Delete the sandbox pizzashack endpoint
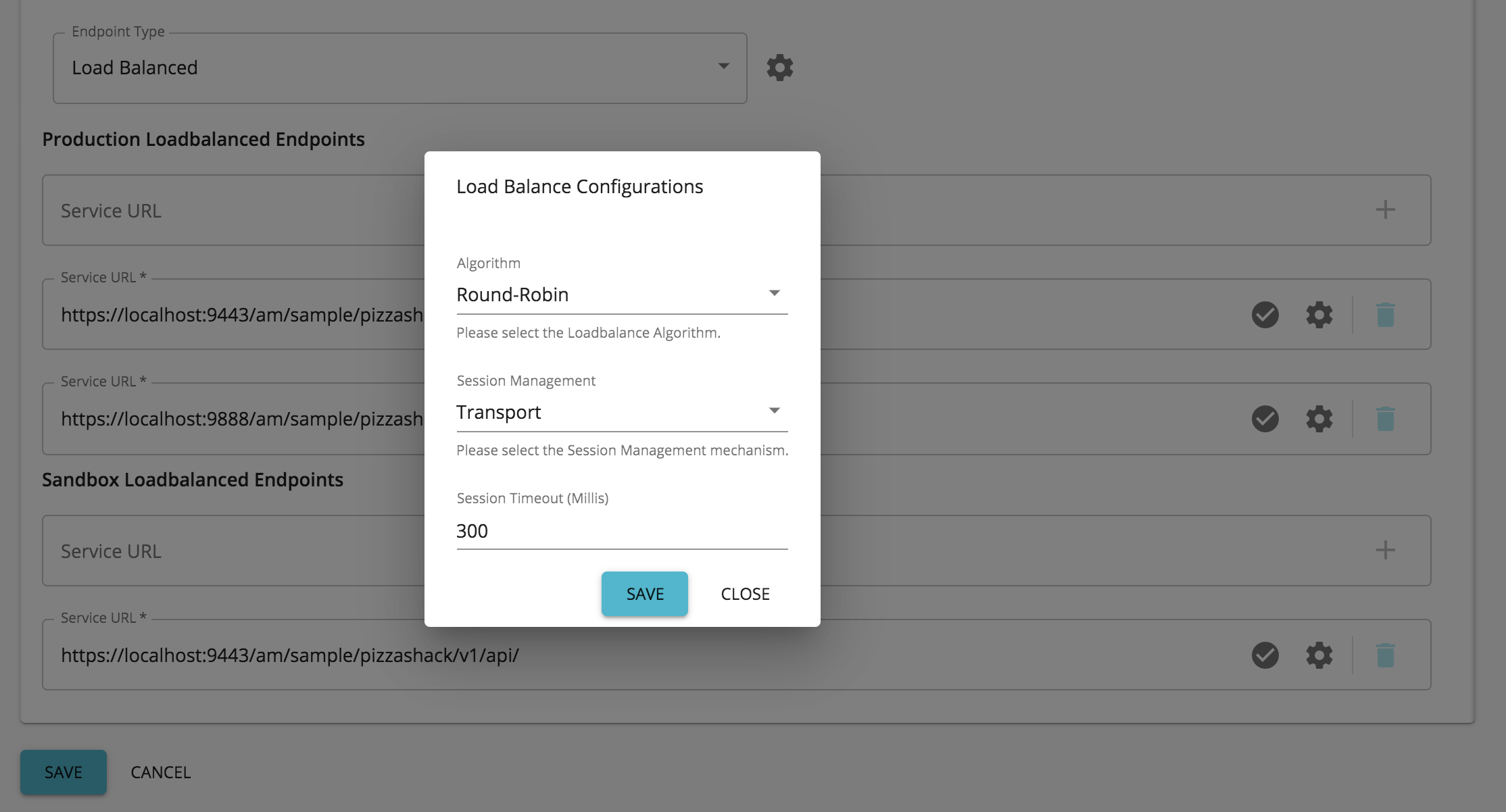The image size is (1506, 812). point(1384,654)
